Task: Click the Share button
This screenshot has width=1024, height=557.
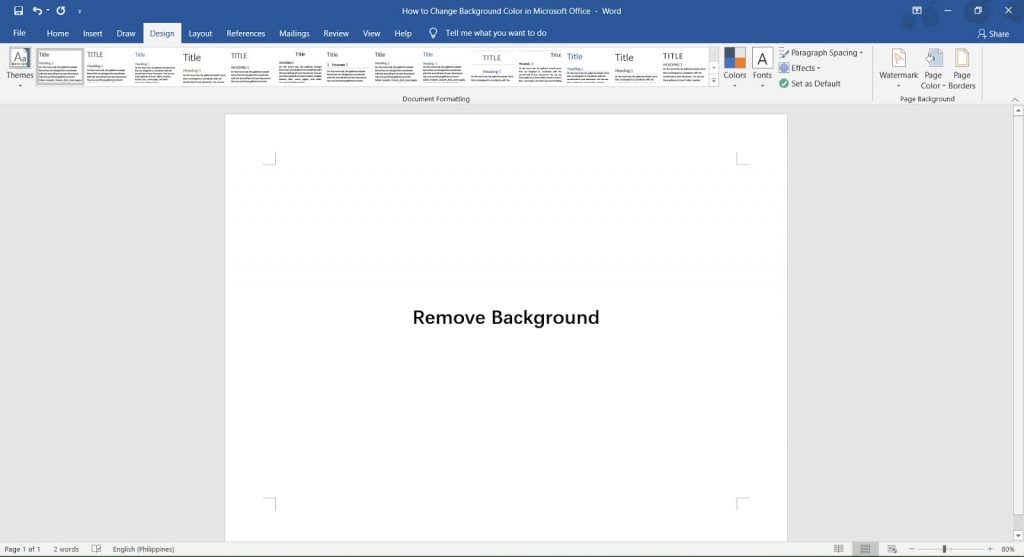Action: tap(993, 33)
